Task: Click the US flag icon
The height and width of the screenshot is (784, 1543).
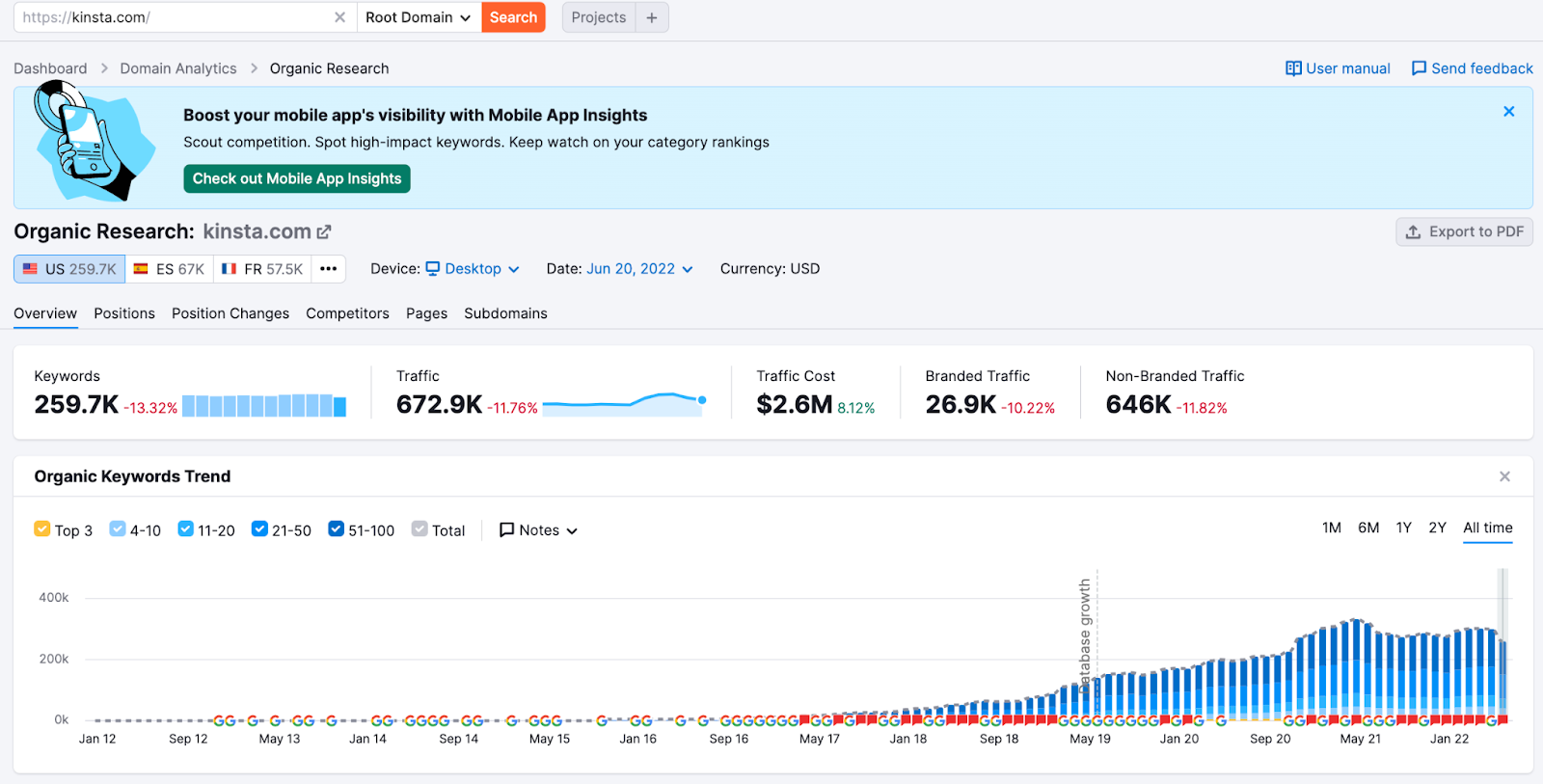Action: (30, 269)
